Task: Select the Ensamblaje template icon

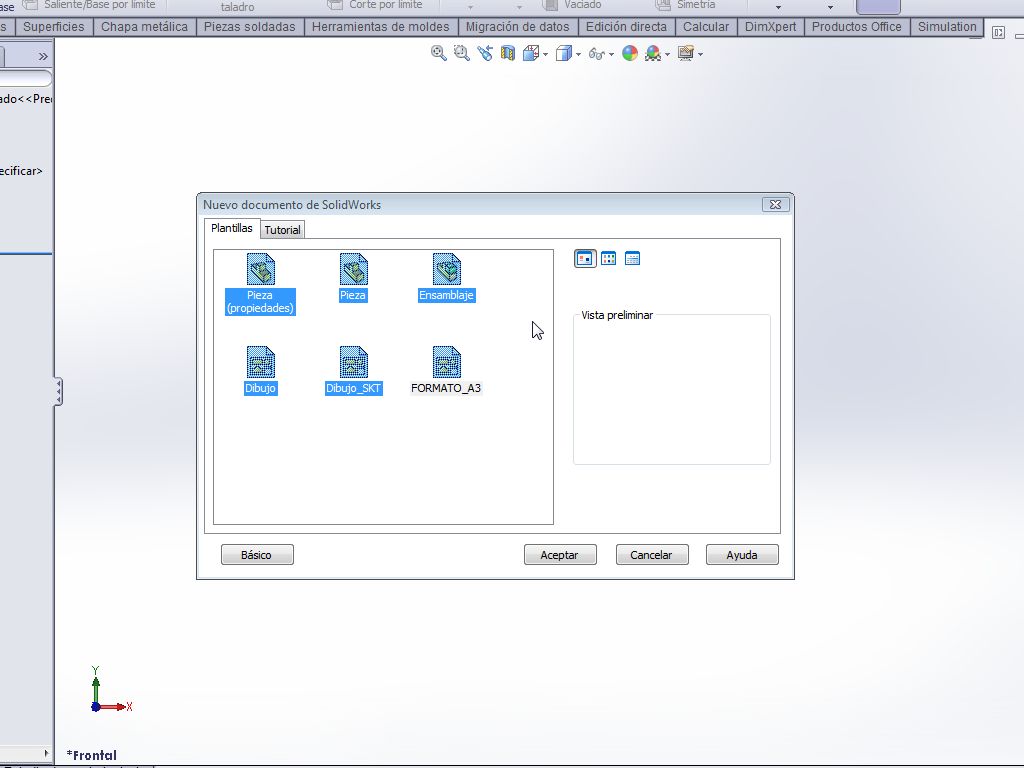Action: (447, 269)
